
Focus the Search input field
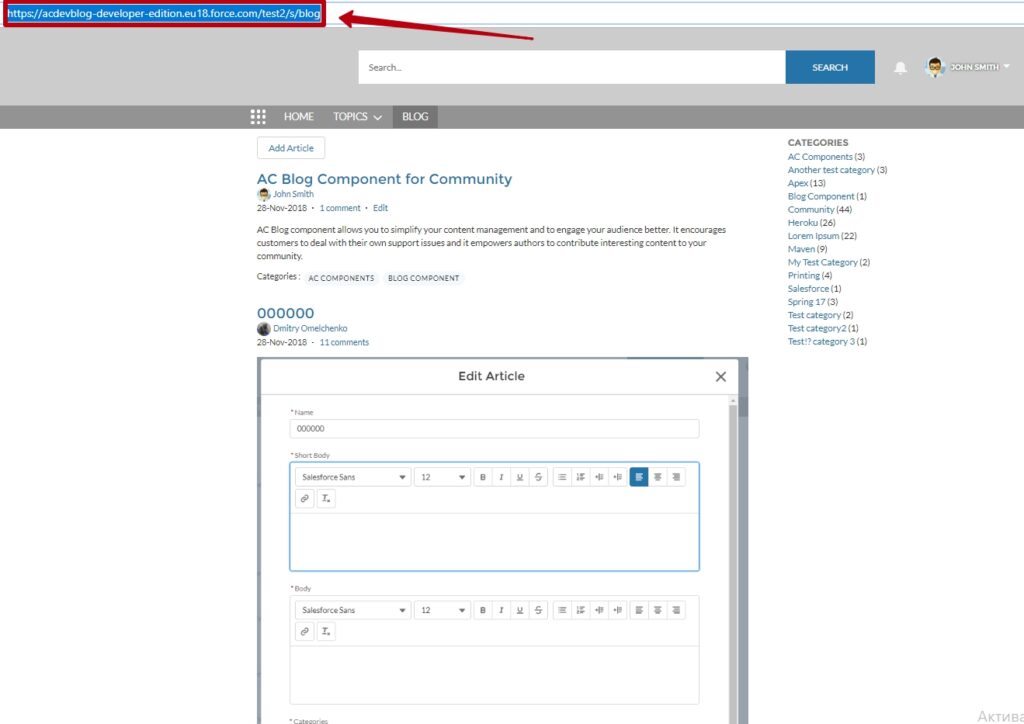[571, 67]
